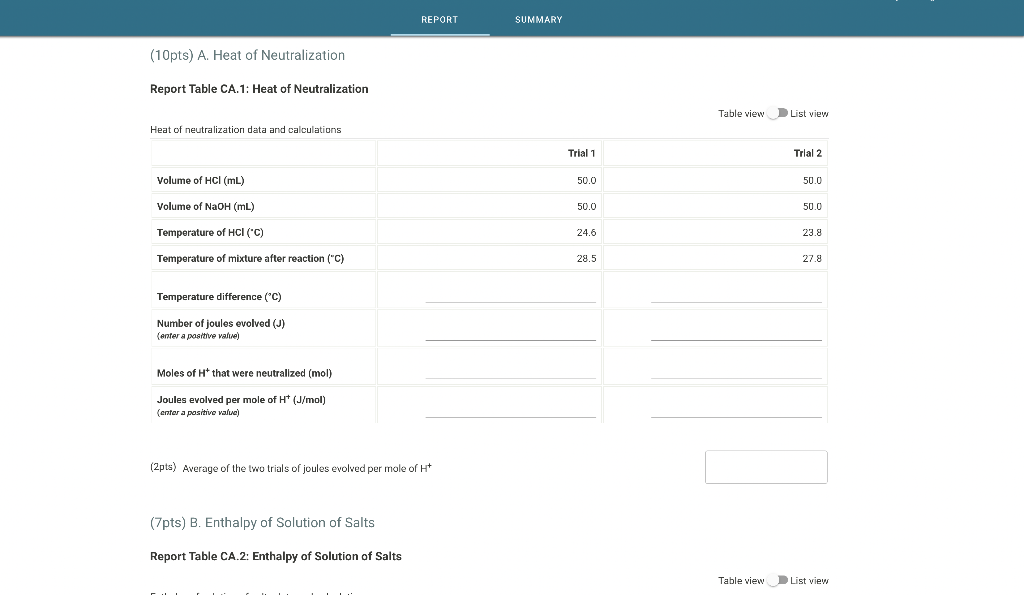Select Trial 2 joules per mole field

pos(737,410)
